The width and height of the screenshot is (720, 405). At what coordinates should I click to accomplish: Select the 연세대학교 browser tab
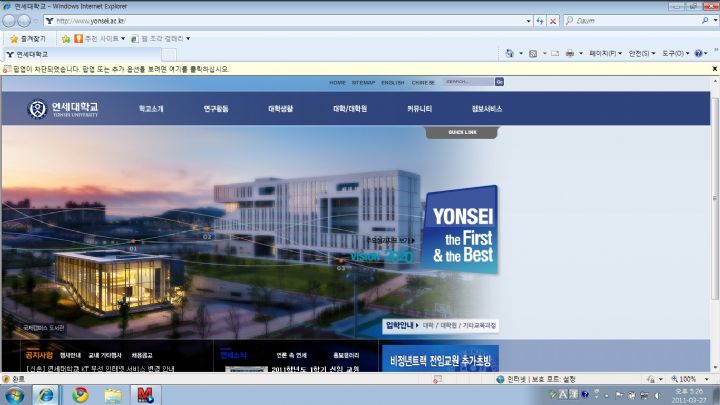coord(82,54)
